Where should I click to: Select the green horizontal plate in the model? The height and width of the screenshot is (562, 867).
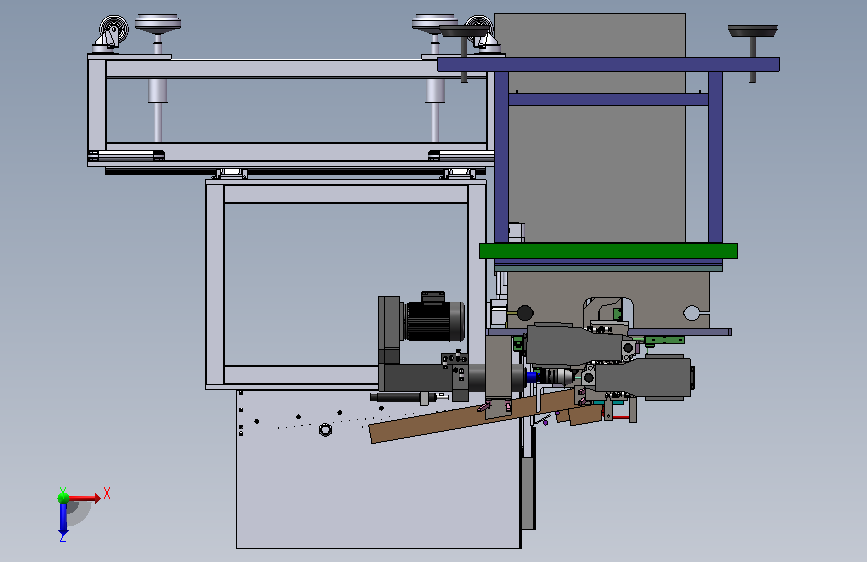point(608,251)
